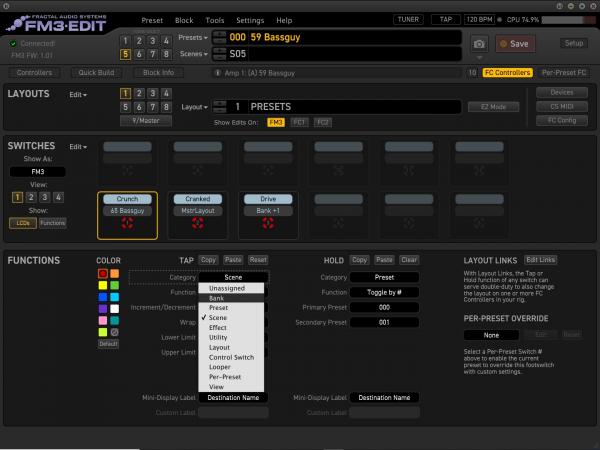Screen dimensions: 600x450
Task: Click the Scenes up/down stepper arrows
Action: pos(217,53)
